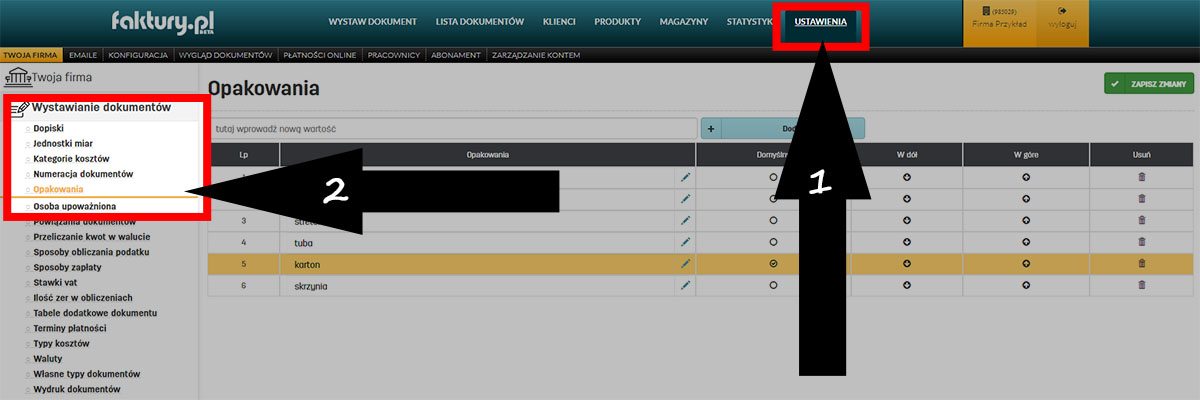Image resolution: width=1200 pixels, height=400 pixels.
Task: Focus the new packaging value input field
Action: [453, 129]
